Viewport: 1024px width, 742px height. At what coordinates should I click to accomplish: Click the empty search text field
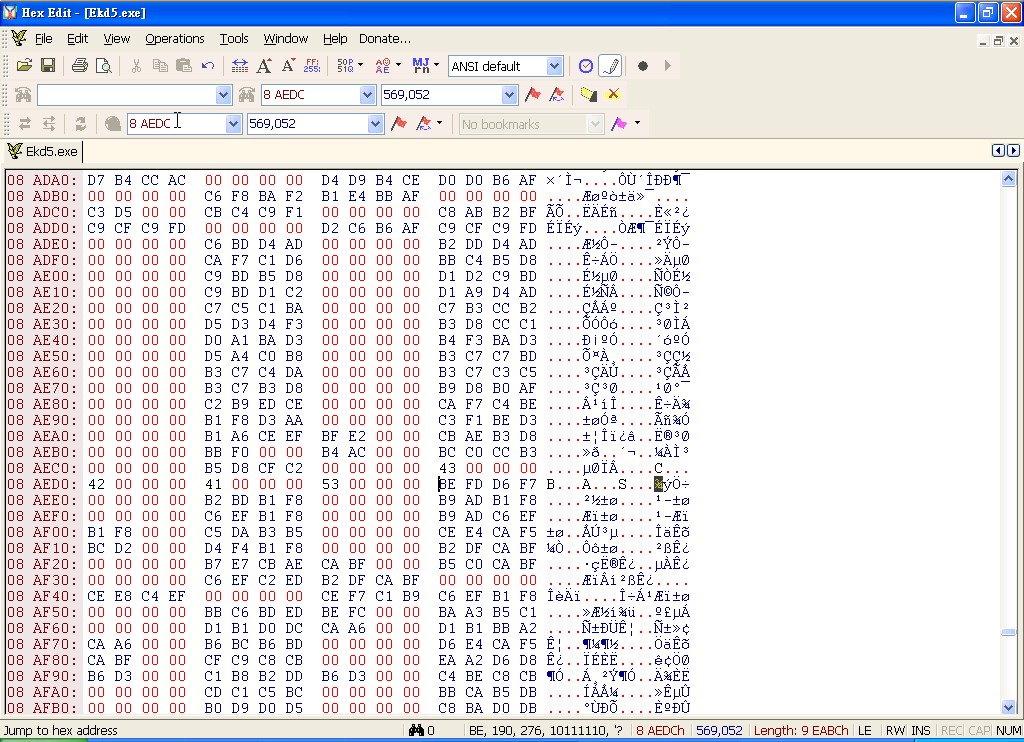(127, 95)
